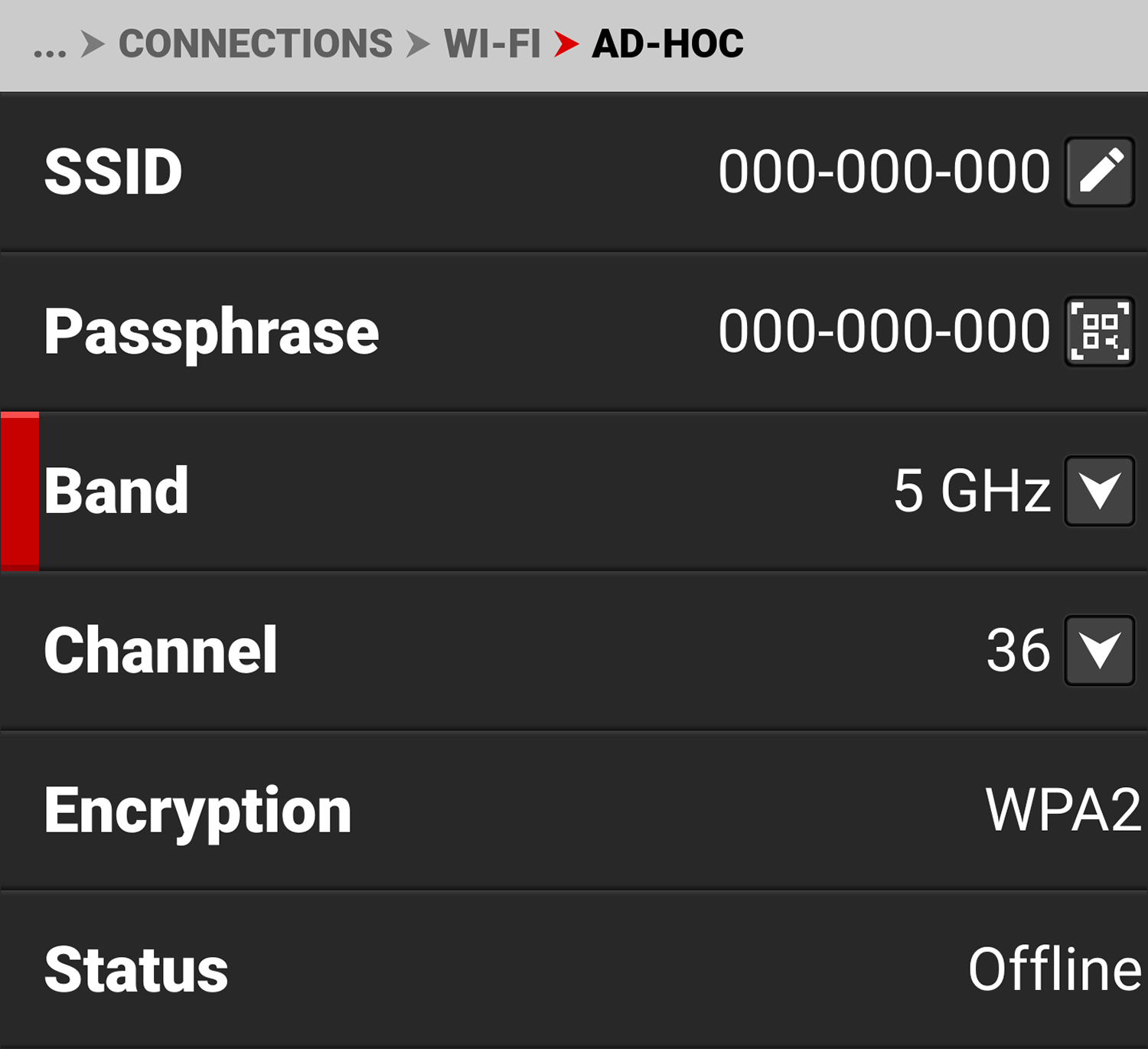The width and height of the screenshot is (1148, 1049).
Task: Go back to the CONNECTIONS breadcrumb
Action: 256,44
